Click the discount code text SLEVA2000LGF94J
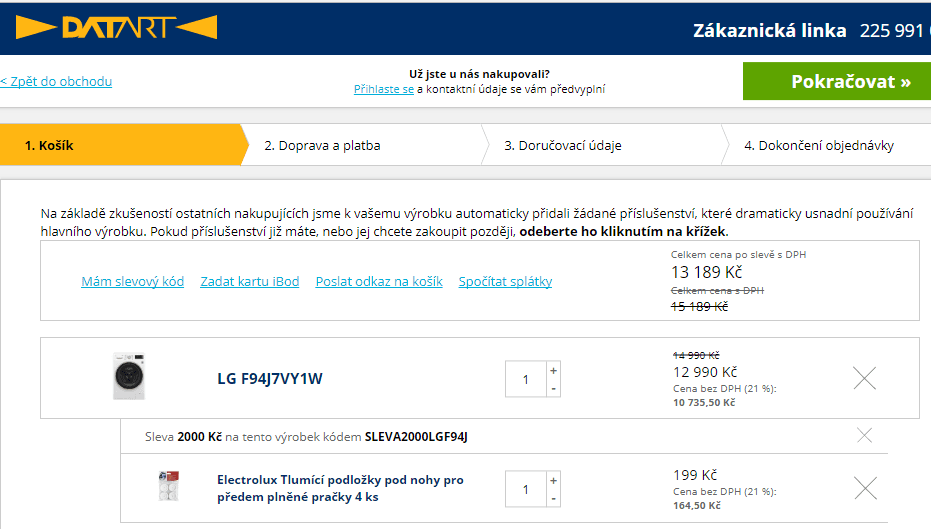This screenshot has height=529, width=931. coord(416,437)
